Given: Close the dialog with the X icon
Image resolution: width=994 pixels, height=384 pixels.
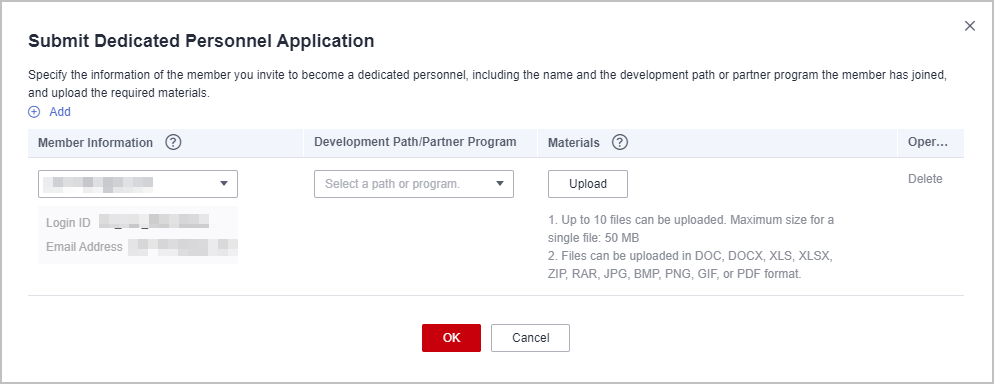Looking at the screenshot, I should tap(969, 26).
